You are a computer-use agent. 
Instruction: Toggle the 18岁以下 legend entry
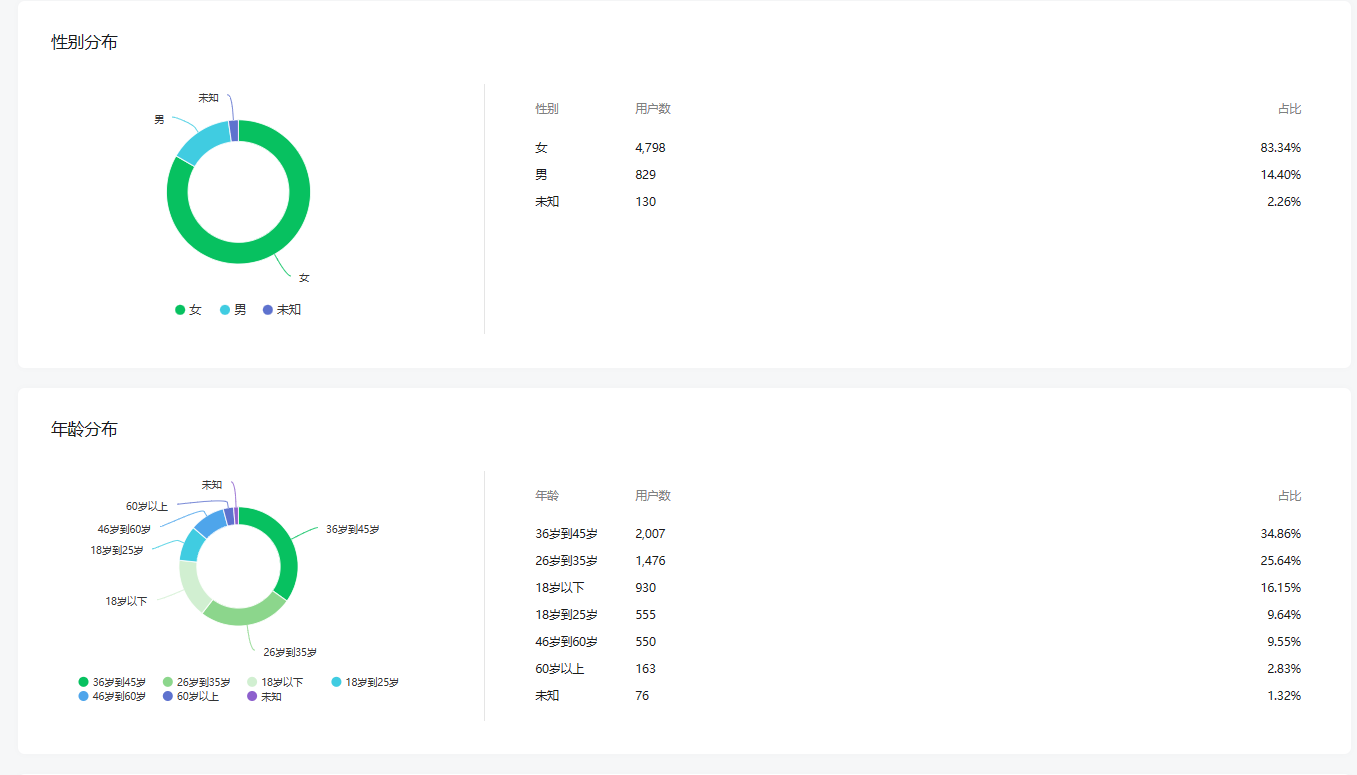pyautogui.click(x=274, y=682)
